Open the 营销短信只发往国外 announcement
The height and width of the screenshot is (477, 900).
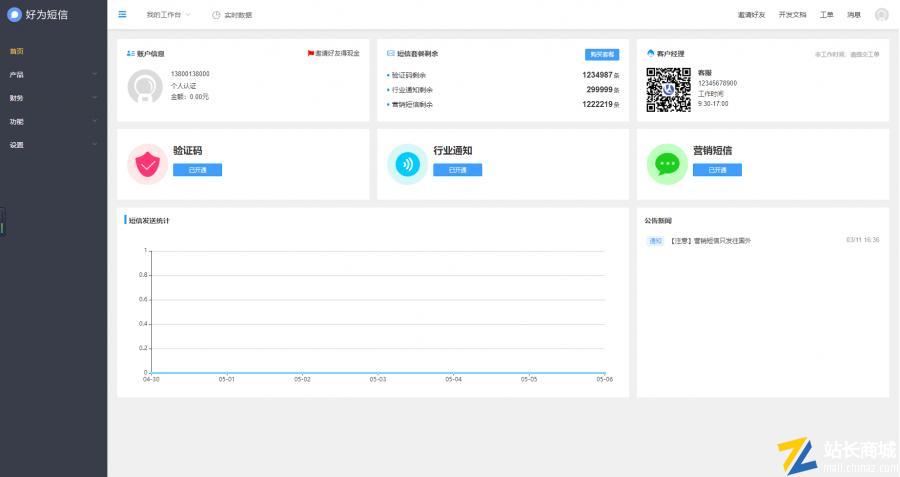[x=711, y=241]
